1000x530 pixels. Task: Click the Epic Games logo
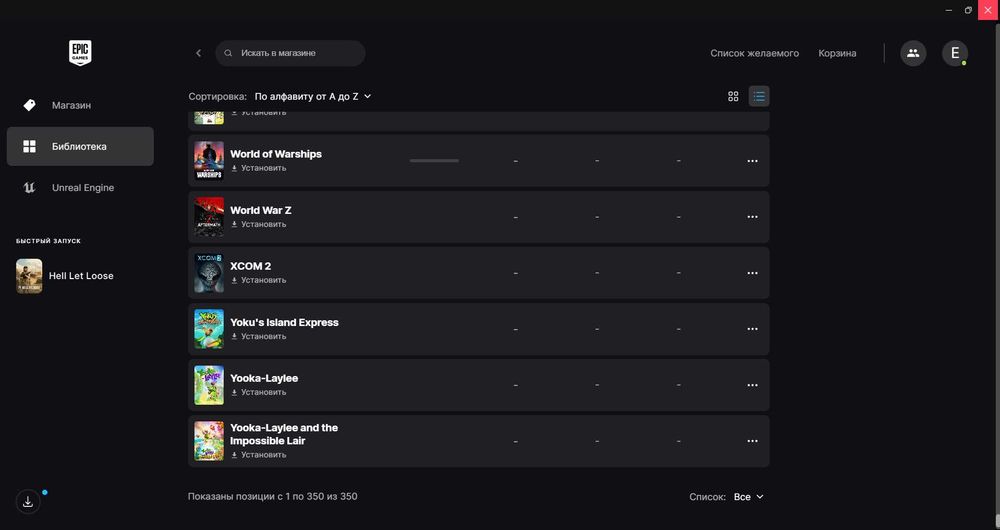pyautogui.click(x=80, y=53)
